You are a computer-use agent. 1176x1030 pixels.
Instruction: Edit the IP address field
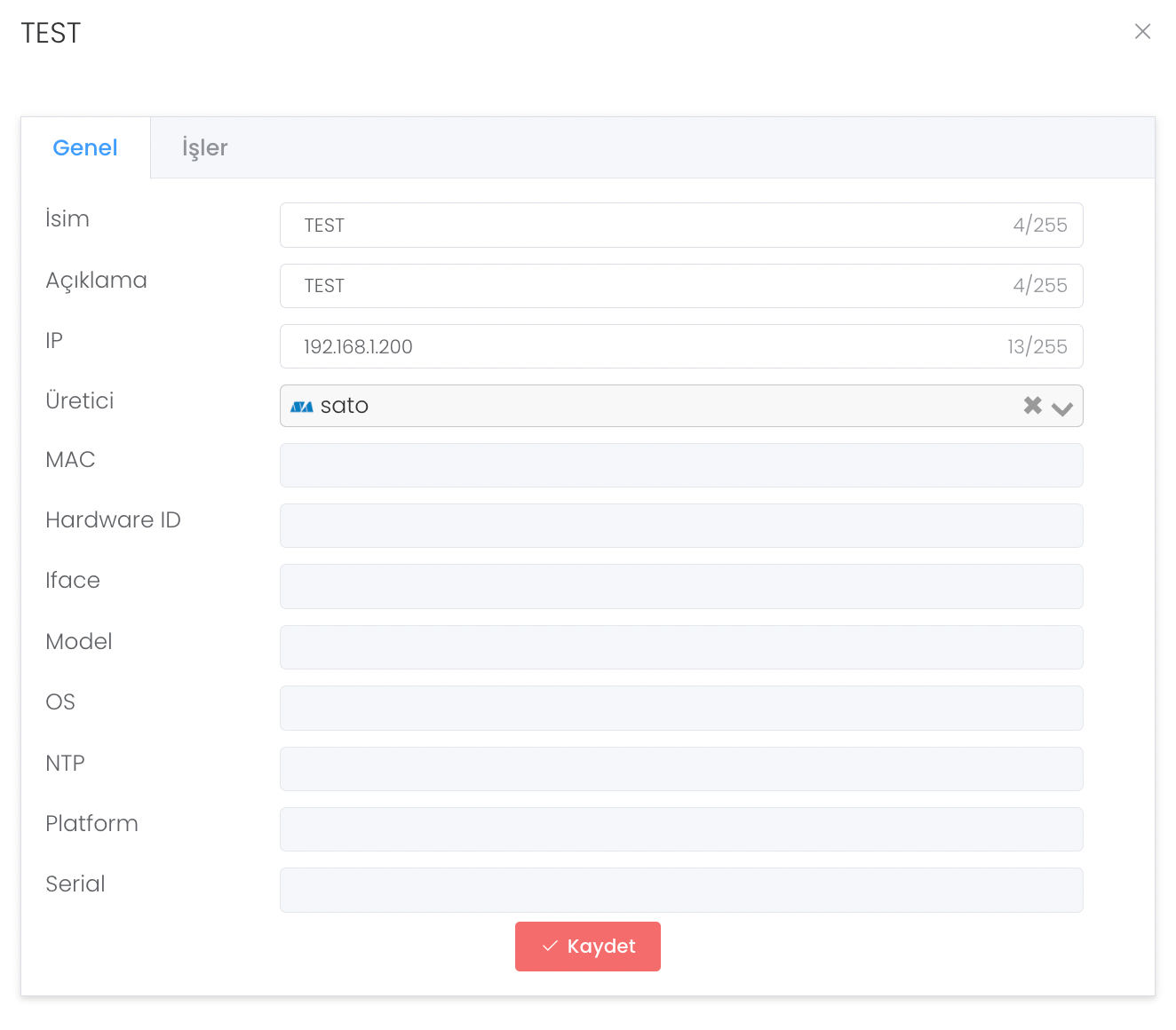point(648,346)
